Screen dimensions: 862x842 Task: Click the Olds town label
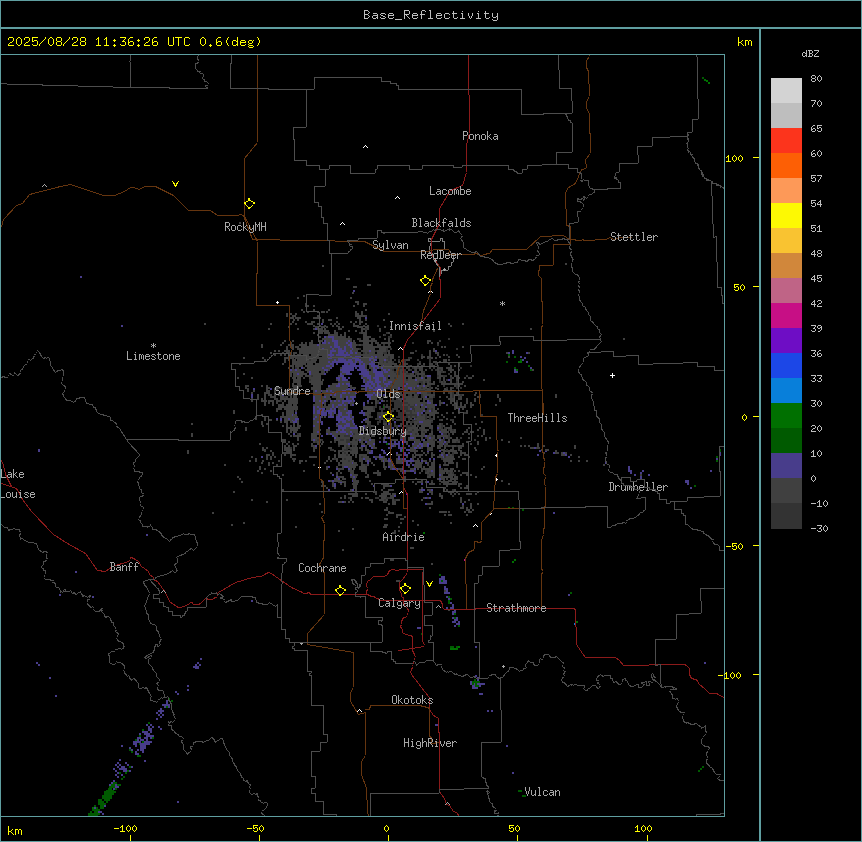coord(388,394)
